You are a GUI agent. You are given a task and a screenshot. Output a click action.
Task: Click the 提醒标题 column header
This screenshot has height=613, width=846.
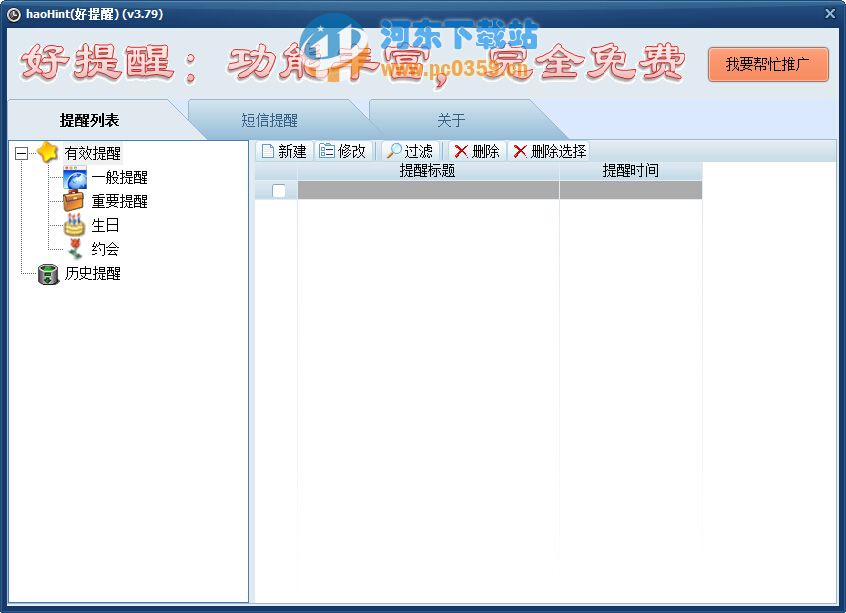(x=427, y=170)
